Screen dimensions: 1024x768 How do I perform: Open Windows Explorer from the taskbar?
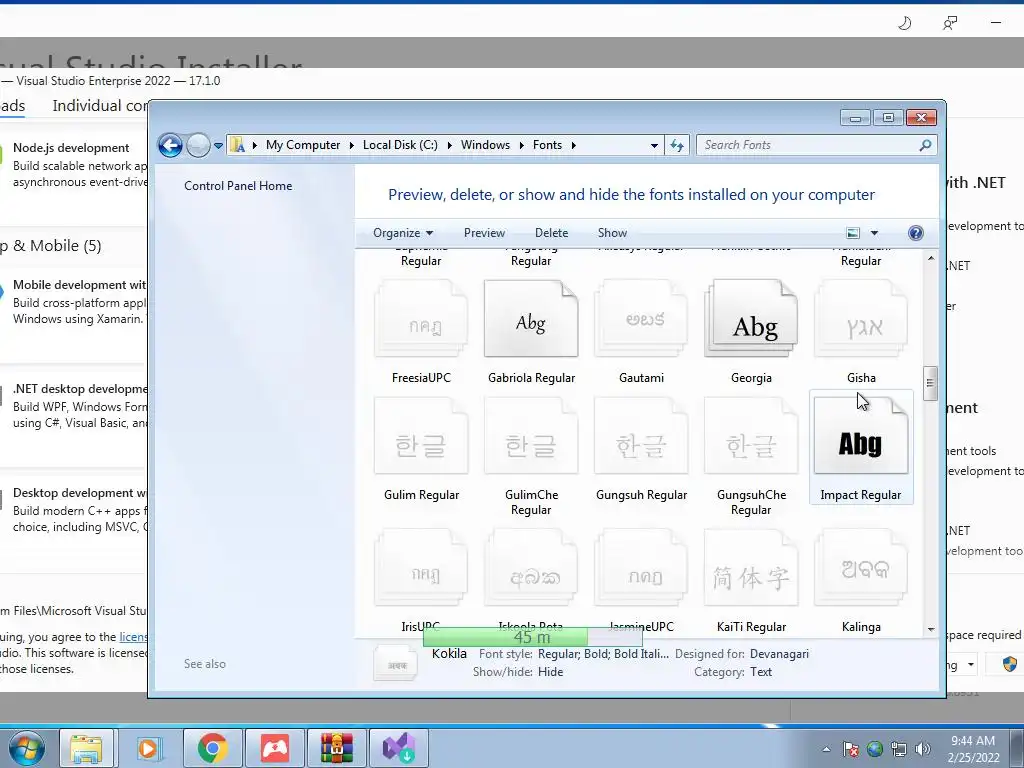[x=87, y=748]
